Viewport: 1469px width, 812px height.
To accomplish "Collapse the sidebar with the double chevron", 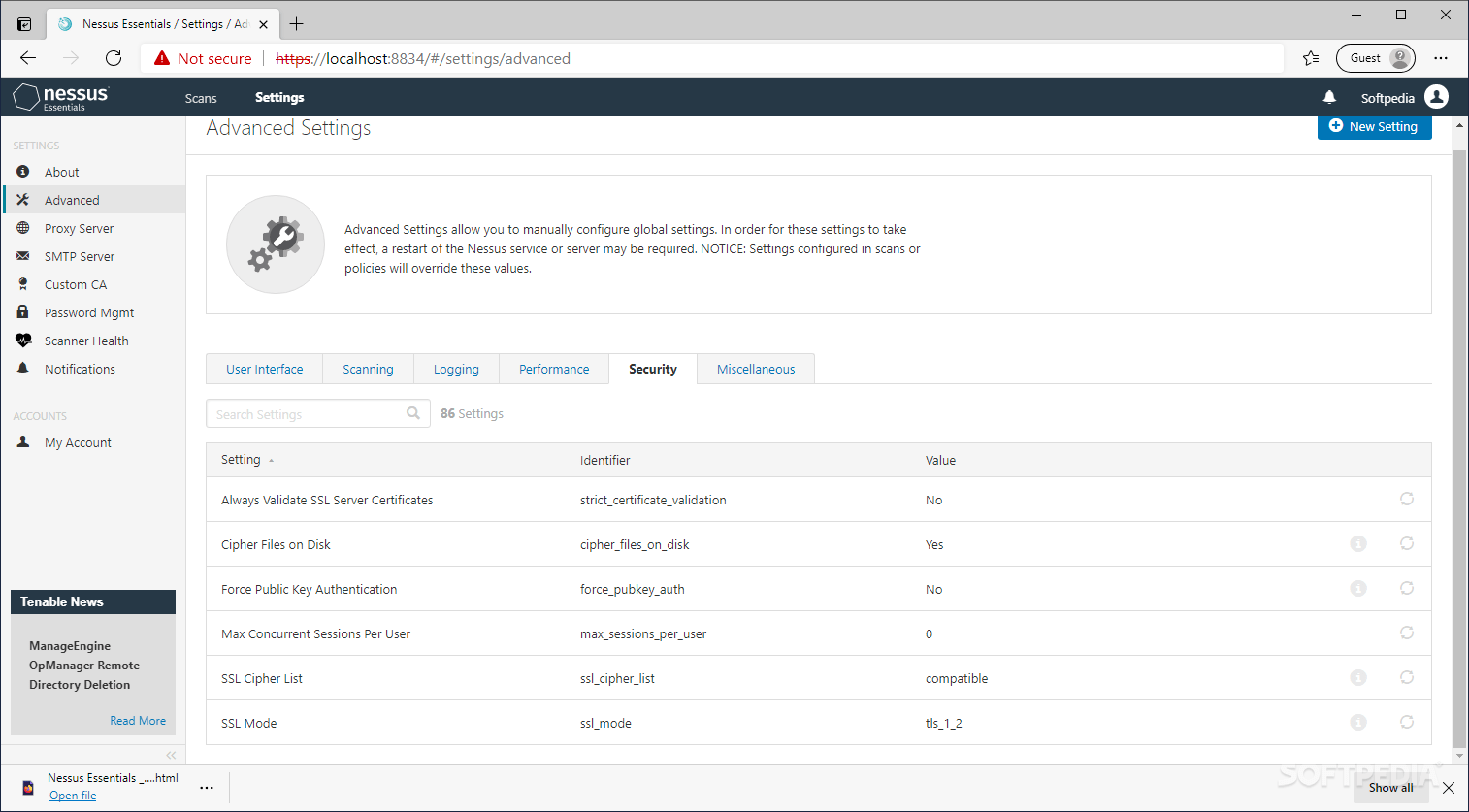I will coord(171,755).
